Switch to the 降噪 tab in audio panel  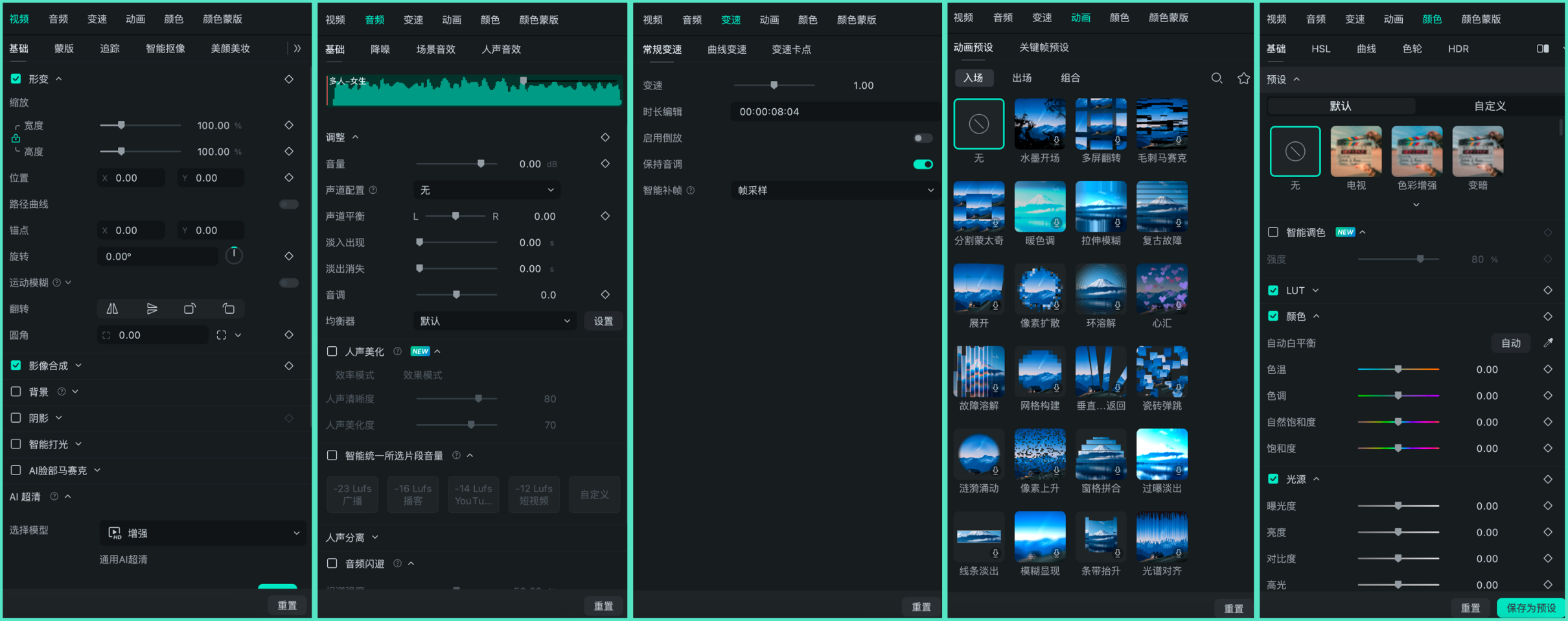(x=380, y=49)
